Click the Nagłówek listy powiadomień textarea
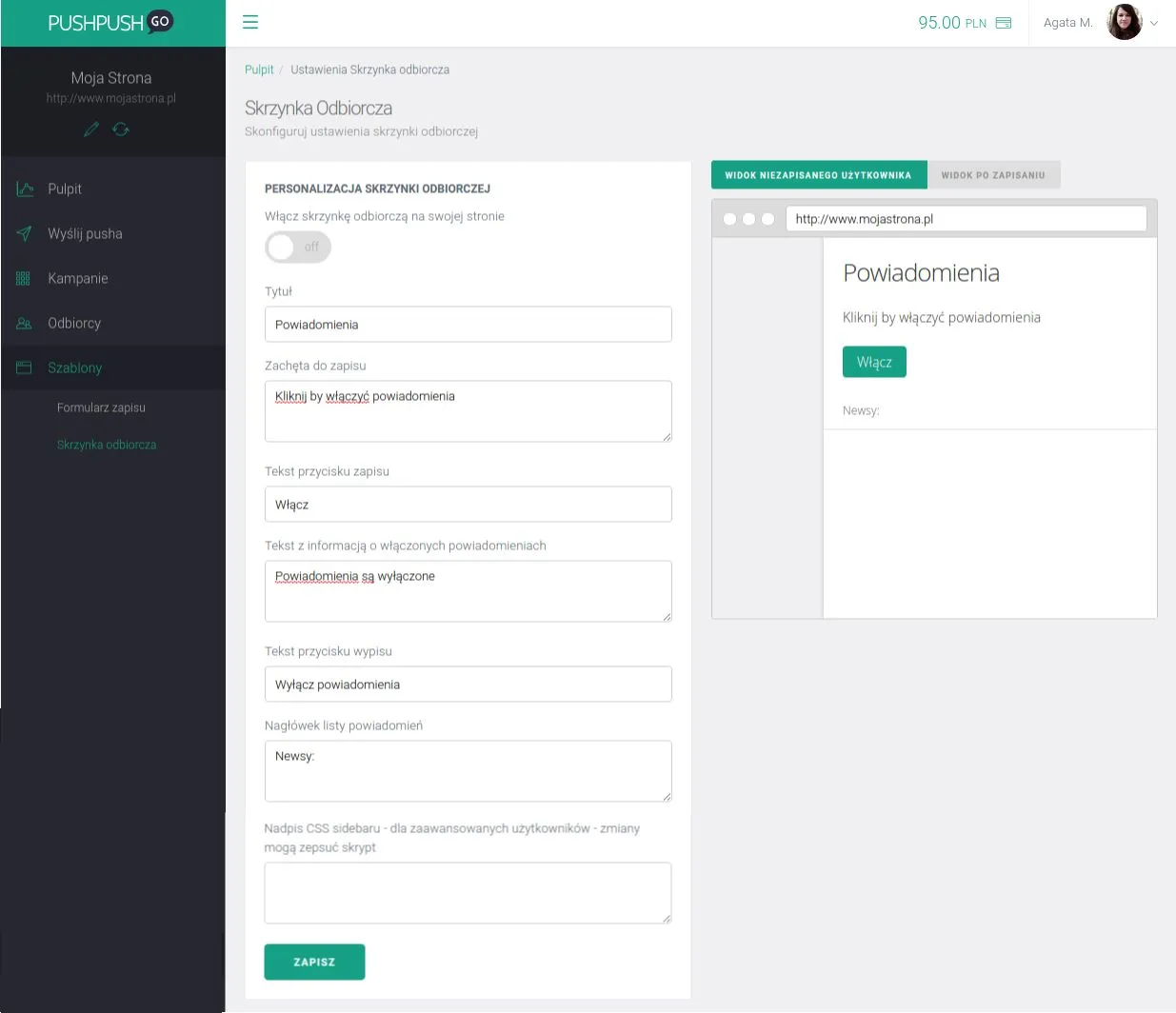Screen dimensions: 1176x1013 pos(468,771)
